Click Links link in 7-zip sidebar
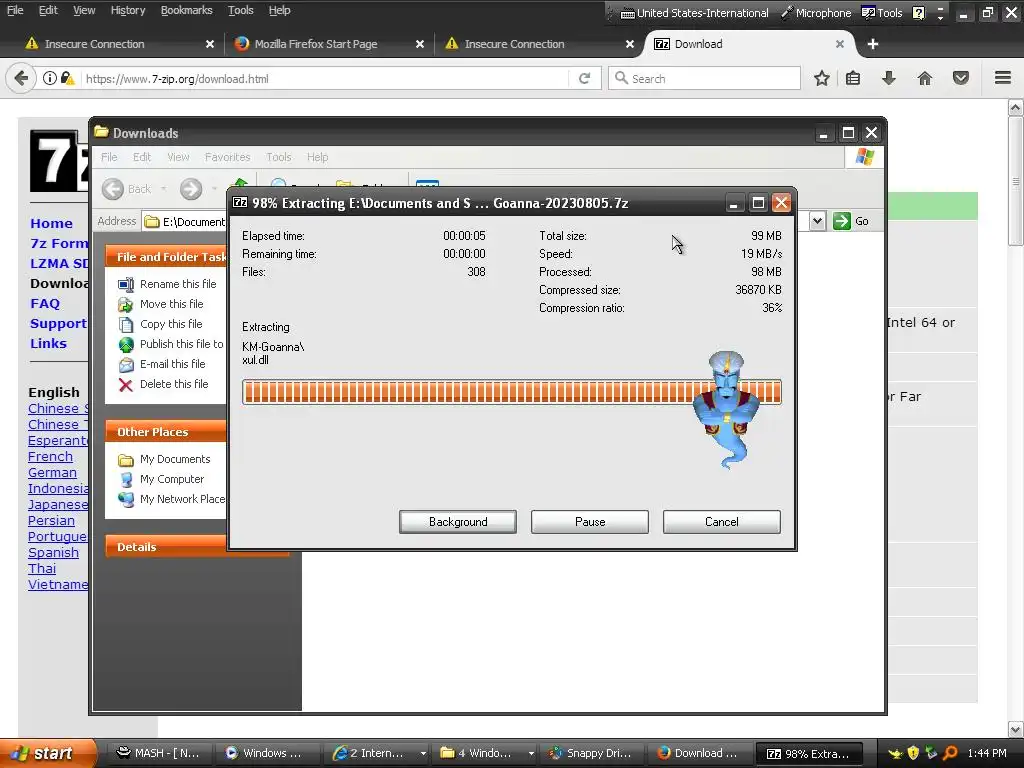Screen dimensions: 1024x768 48,344
